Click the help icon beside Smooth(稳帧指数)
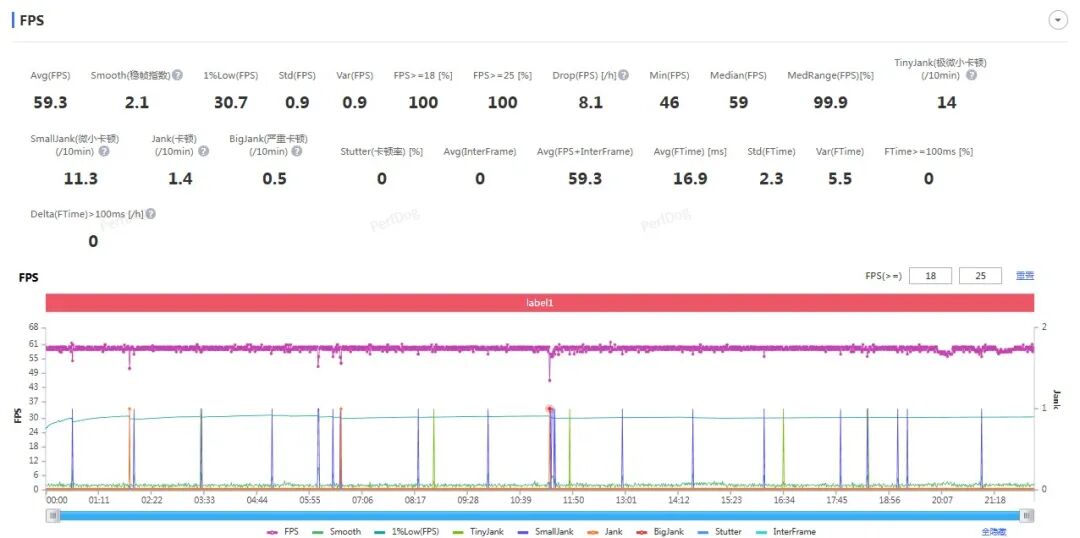1080x538 pixels. click(178, 75)
